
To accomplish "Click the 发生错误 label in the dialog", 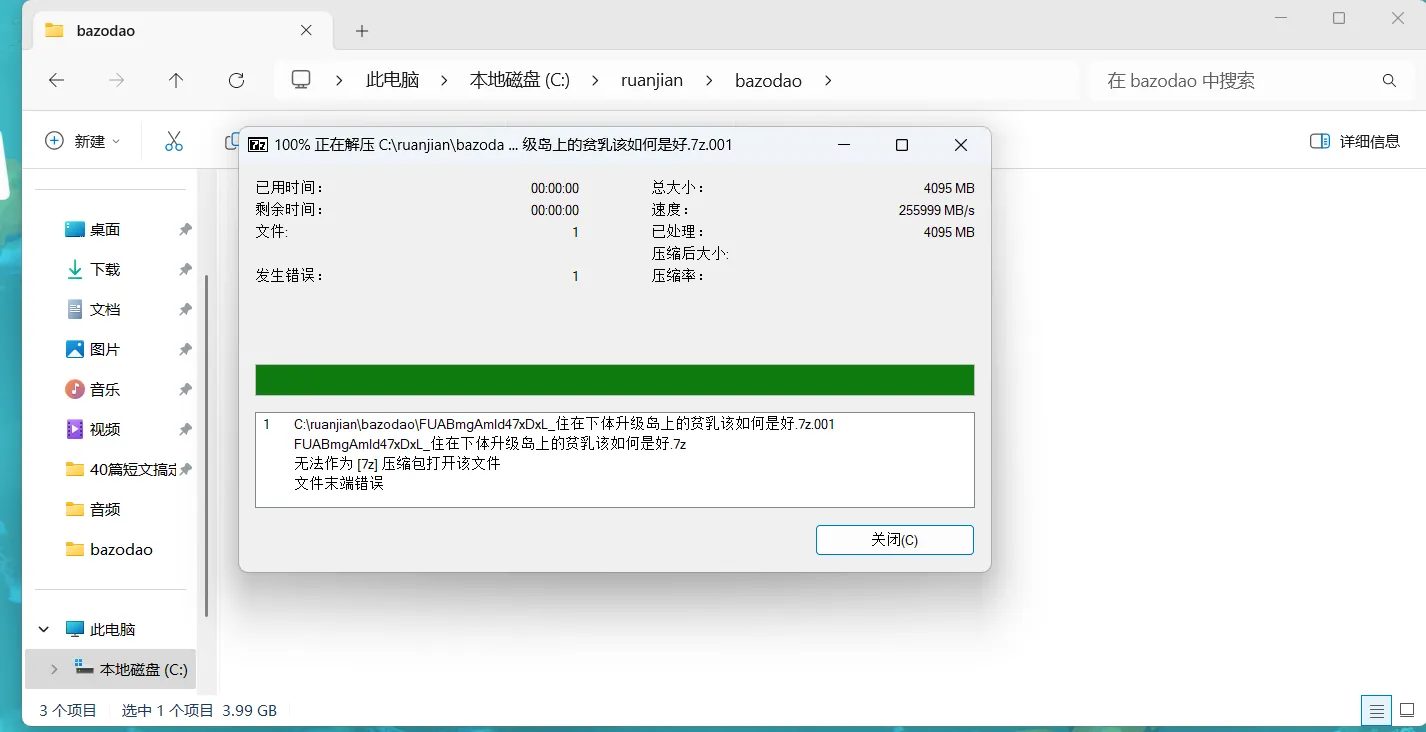I will click(290, 276).
